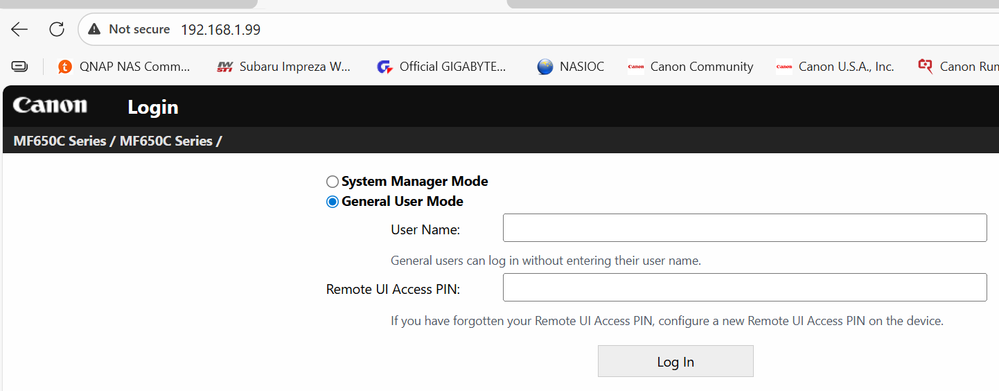Reload the page using the refresh icon
The width and height of the screenshot is (999, 391).
click(57, 29)
